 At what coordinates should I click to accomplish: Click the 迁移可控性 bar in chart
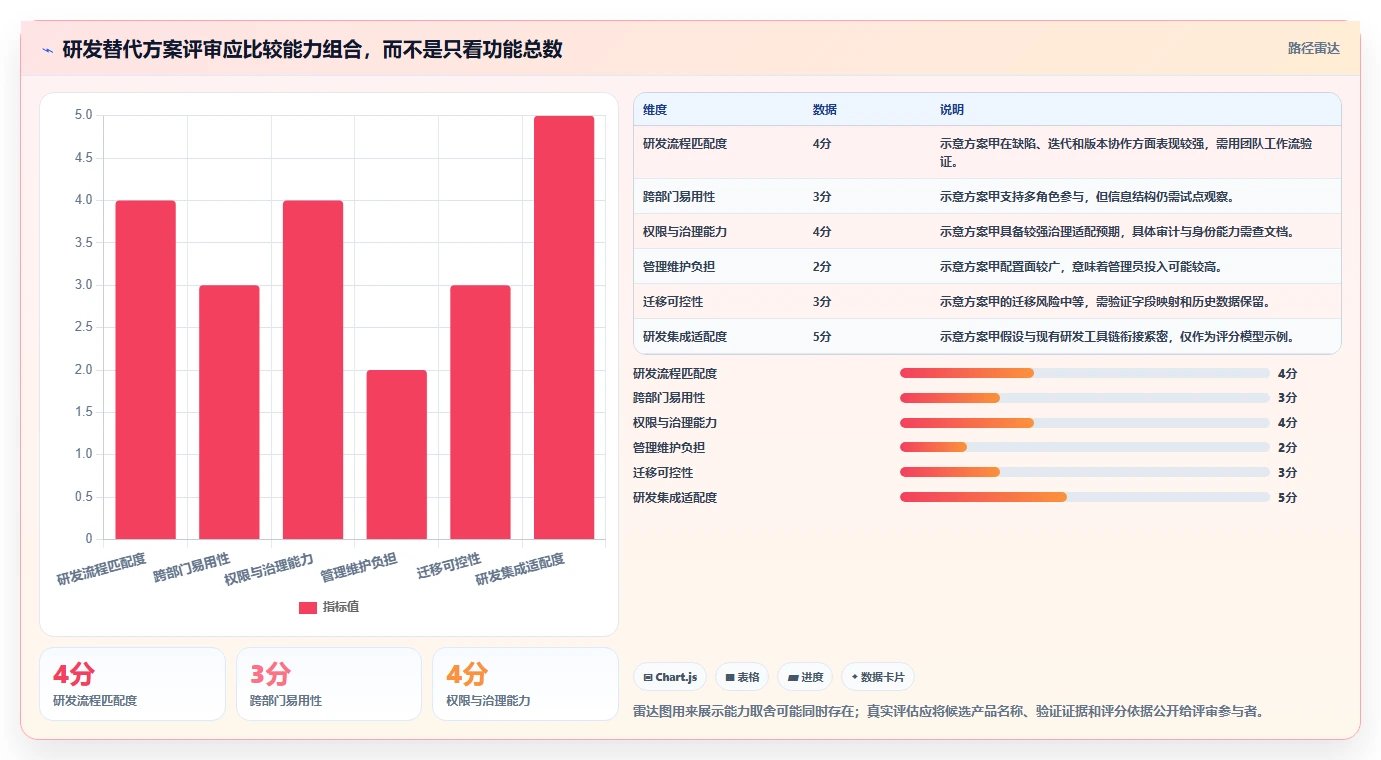(480, 412)
